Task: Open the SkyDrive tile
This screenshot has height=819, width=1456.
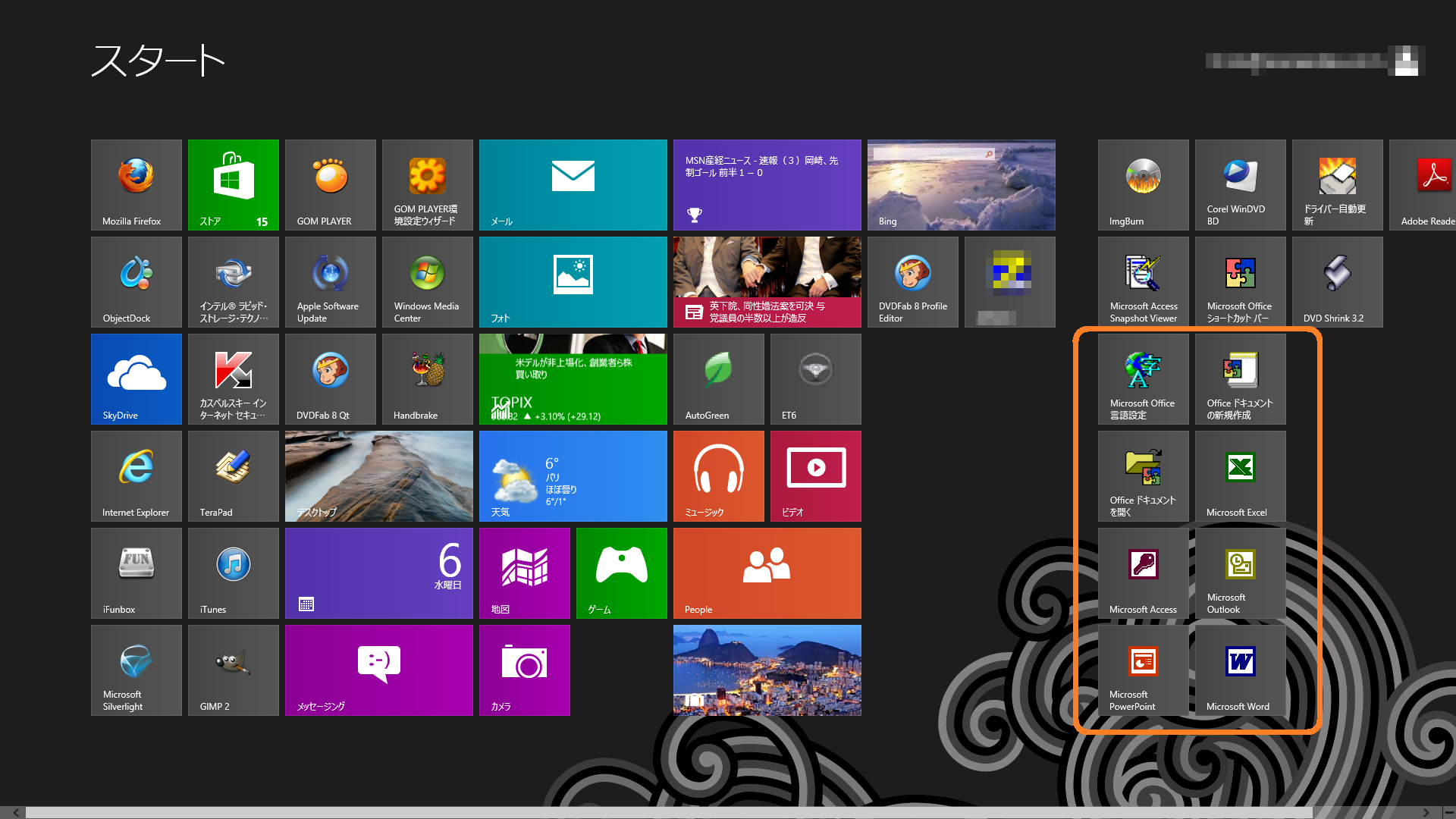Action: pos(136,378)
